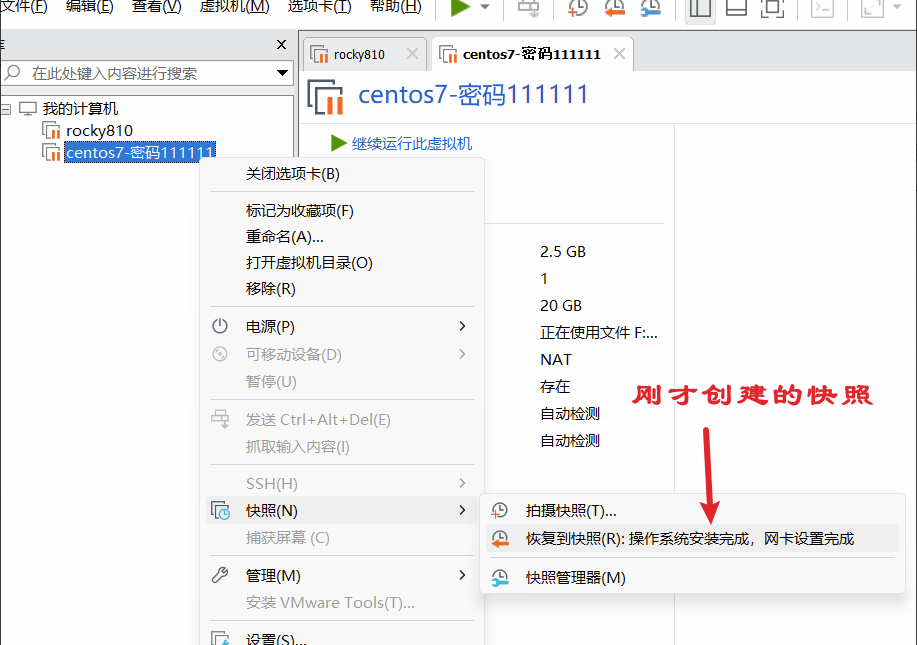Click the clock-plus icon beside 拍摄快照(T)
This screenshot has height=645, width=917.
tap(499, 511)
